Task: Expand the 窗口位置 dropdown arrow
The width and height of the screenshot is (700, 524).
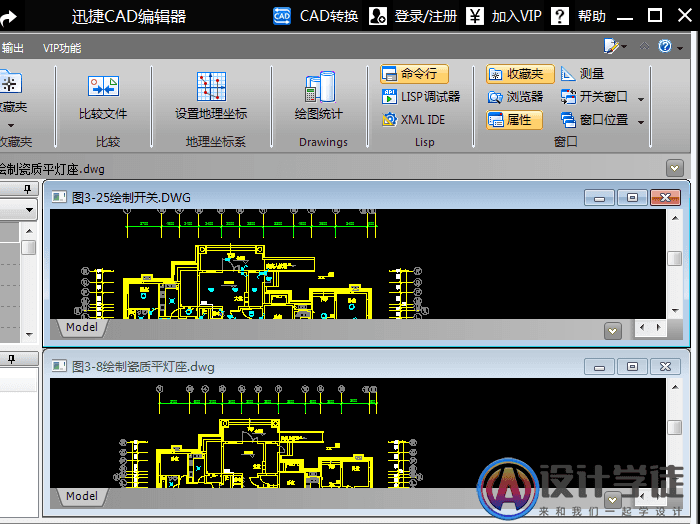Action: coord(641,122)
